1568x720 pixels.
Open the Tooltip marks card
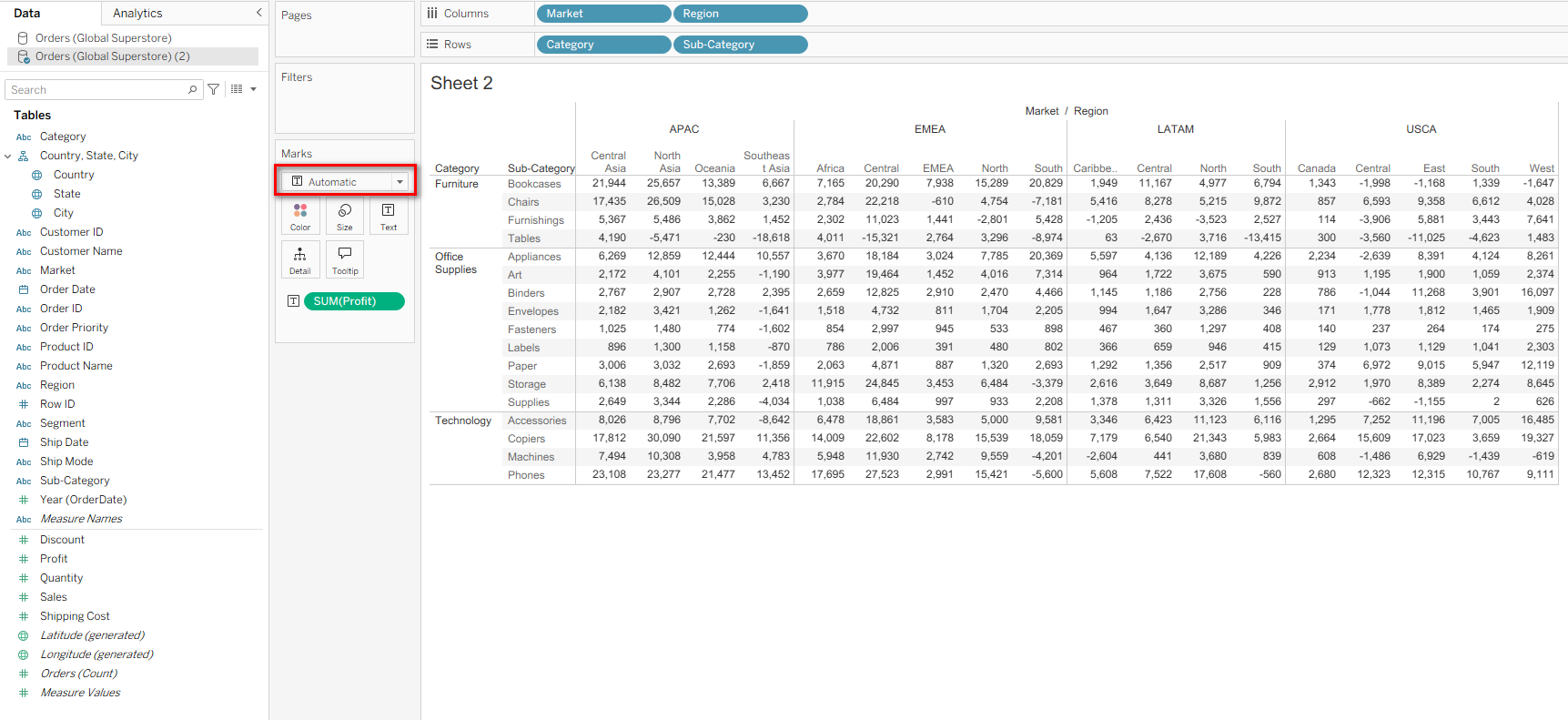(345, 260)
